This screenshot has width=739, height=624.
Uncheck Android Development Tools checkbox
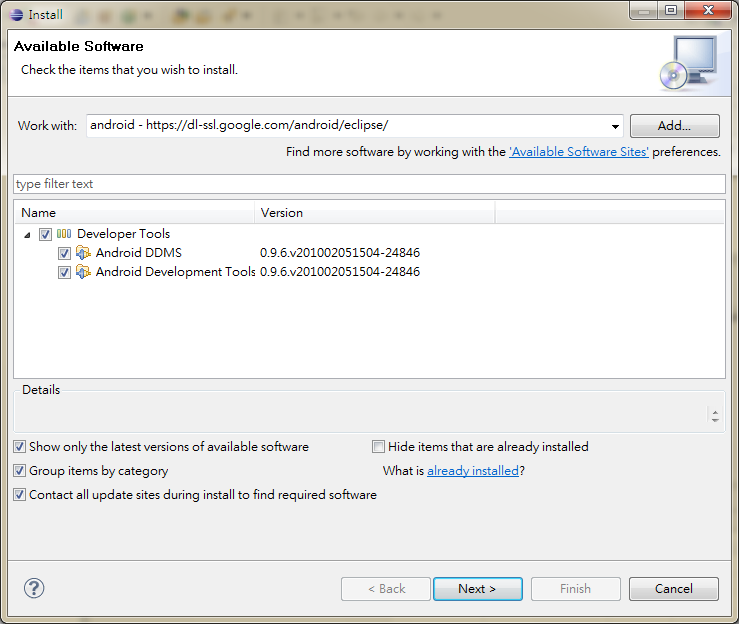[64, 272]
